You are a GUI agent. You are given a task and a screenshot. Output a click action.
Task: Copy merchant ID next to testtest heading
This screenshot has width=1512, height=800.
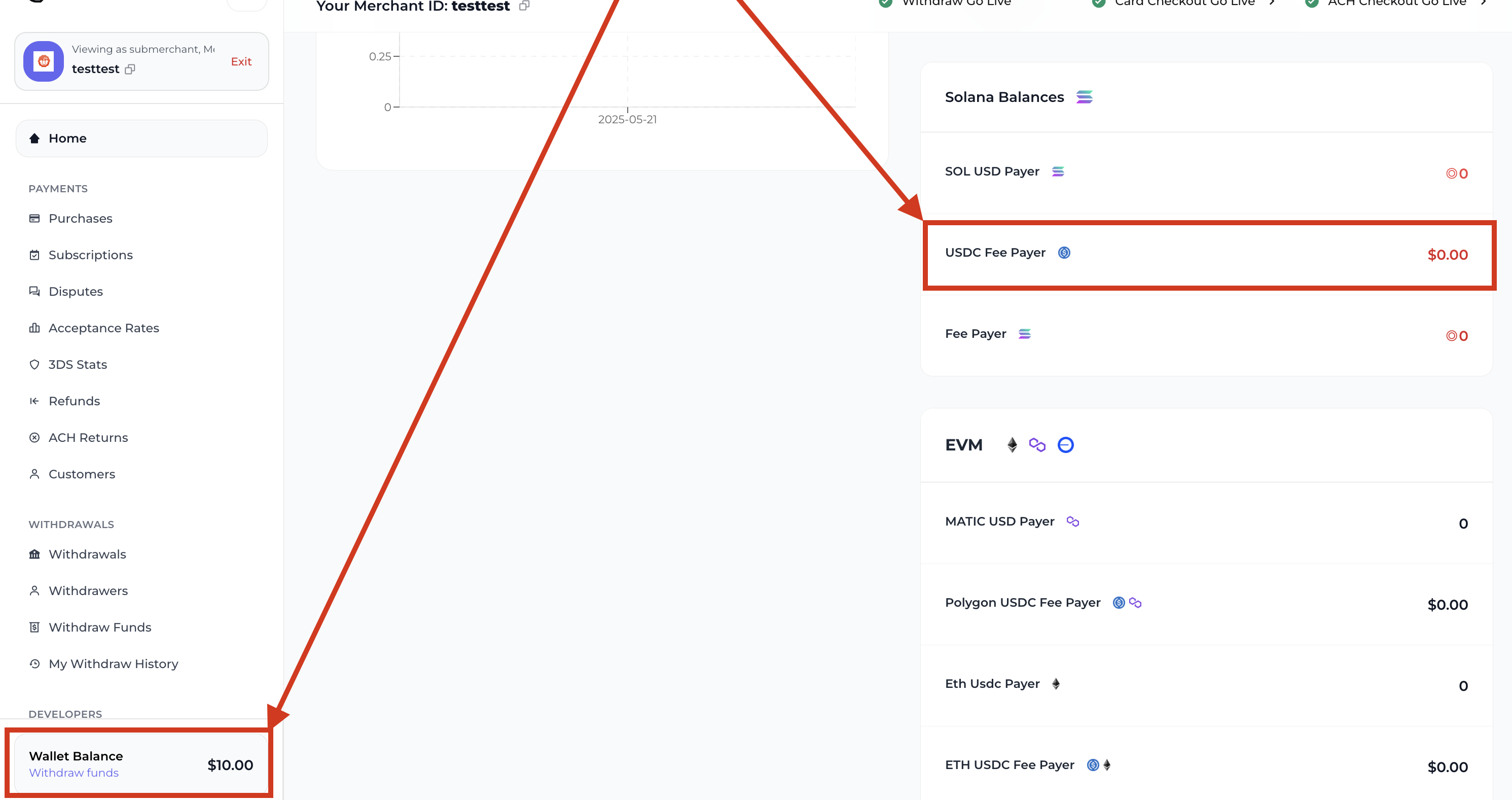[524, 5]
